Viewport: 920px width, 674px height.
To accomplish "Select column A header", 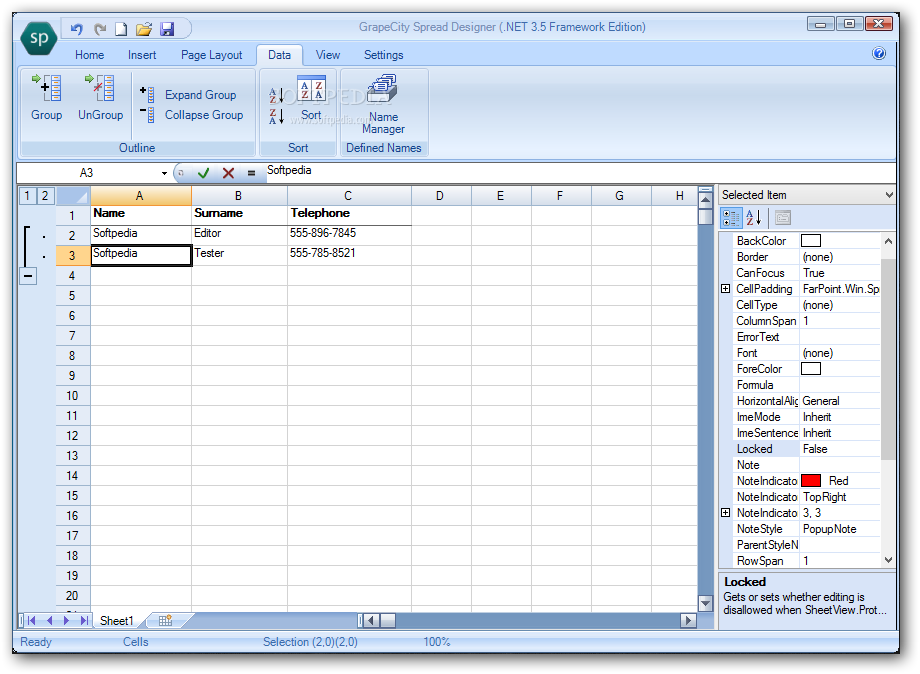I will coord(141,195).
